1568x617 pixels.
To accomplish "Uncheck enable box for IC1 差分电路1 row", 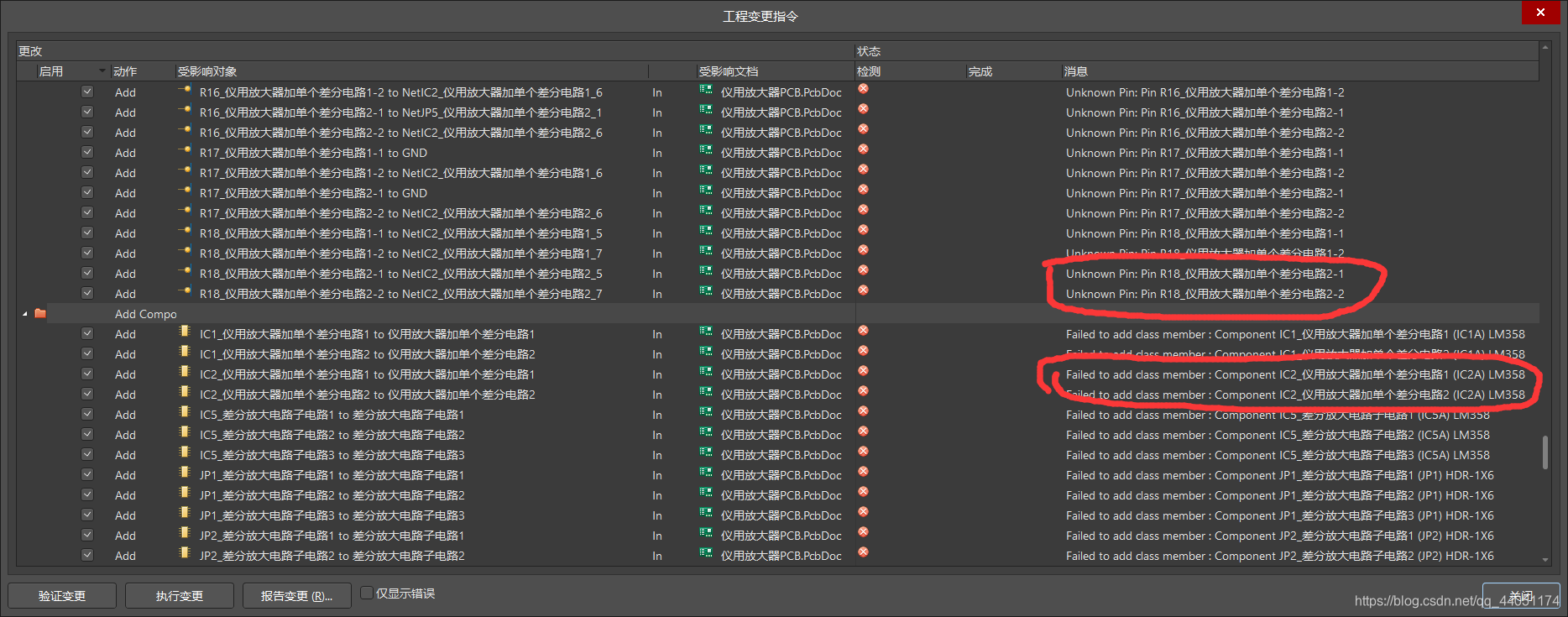I will pos(87,333).
